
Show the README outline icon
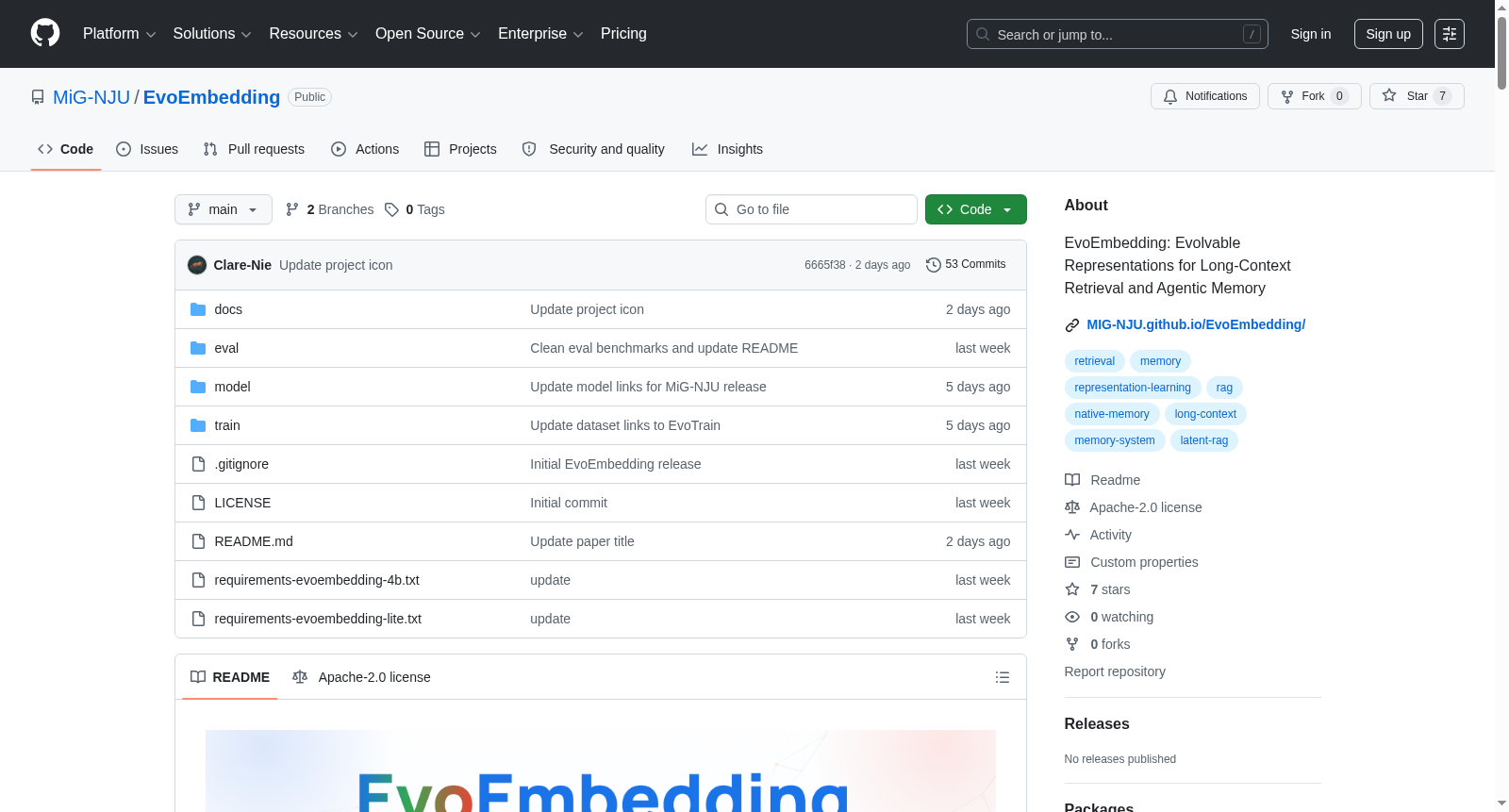pos(1003,677)
